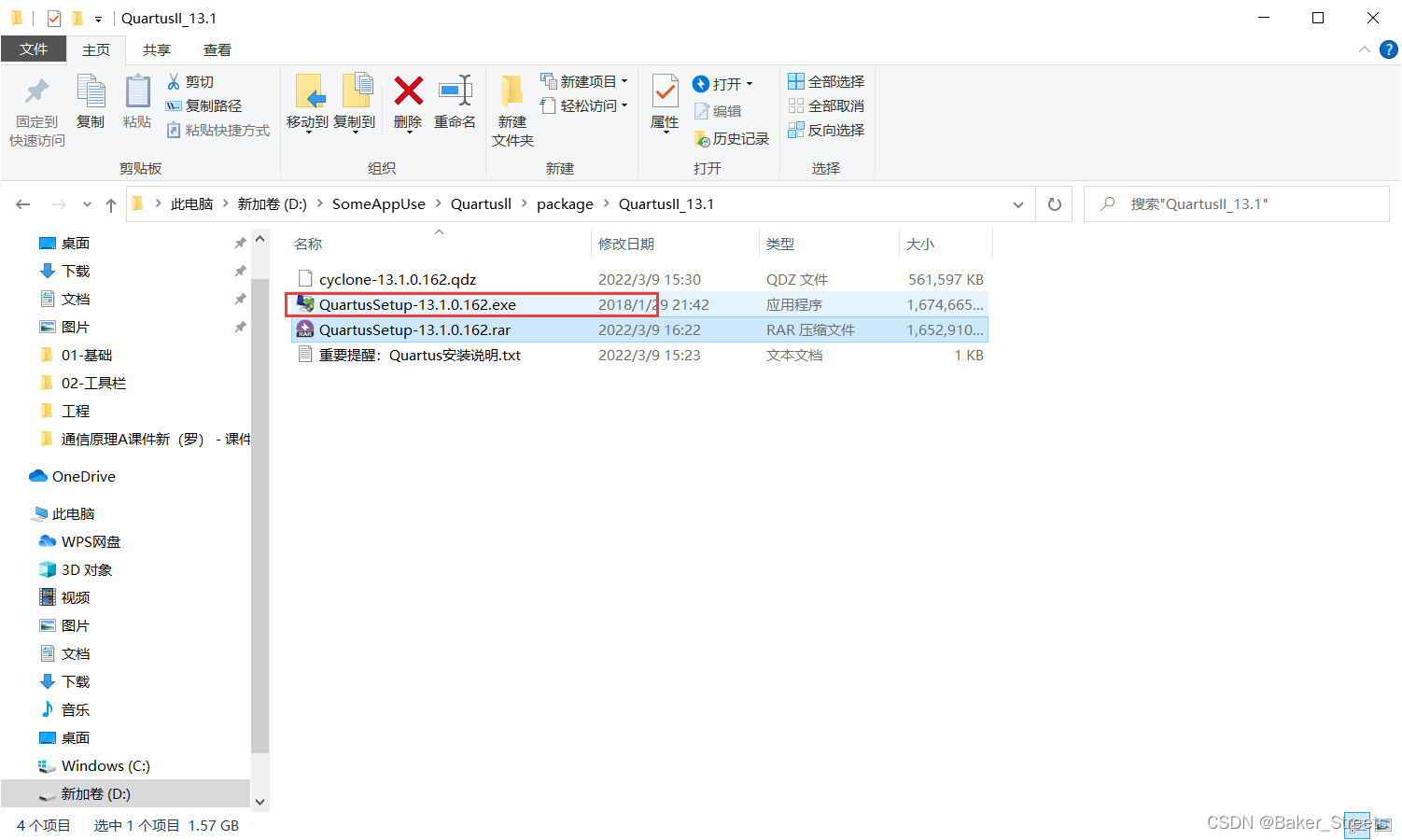1402x840 pixels.
Task: Open the Open-with dropdown
Action: (722, 84)
